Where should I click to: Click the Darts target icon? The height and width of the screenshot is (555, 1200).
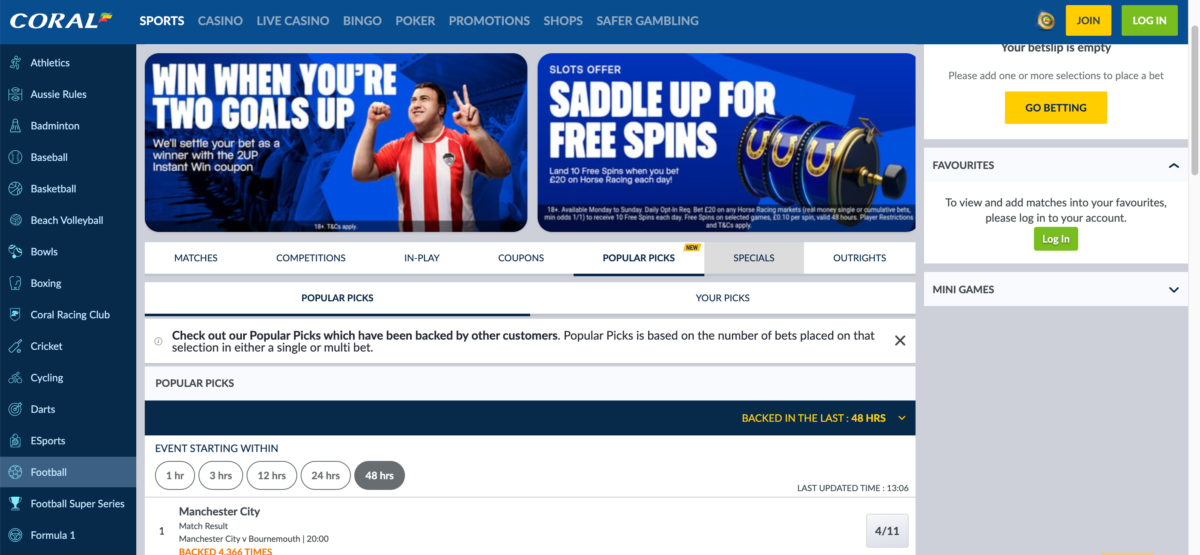click(x=15, y=409)
